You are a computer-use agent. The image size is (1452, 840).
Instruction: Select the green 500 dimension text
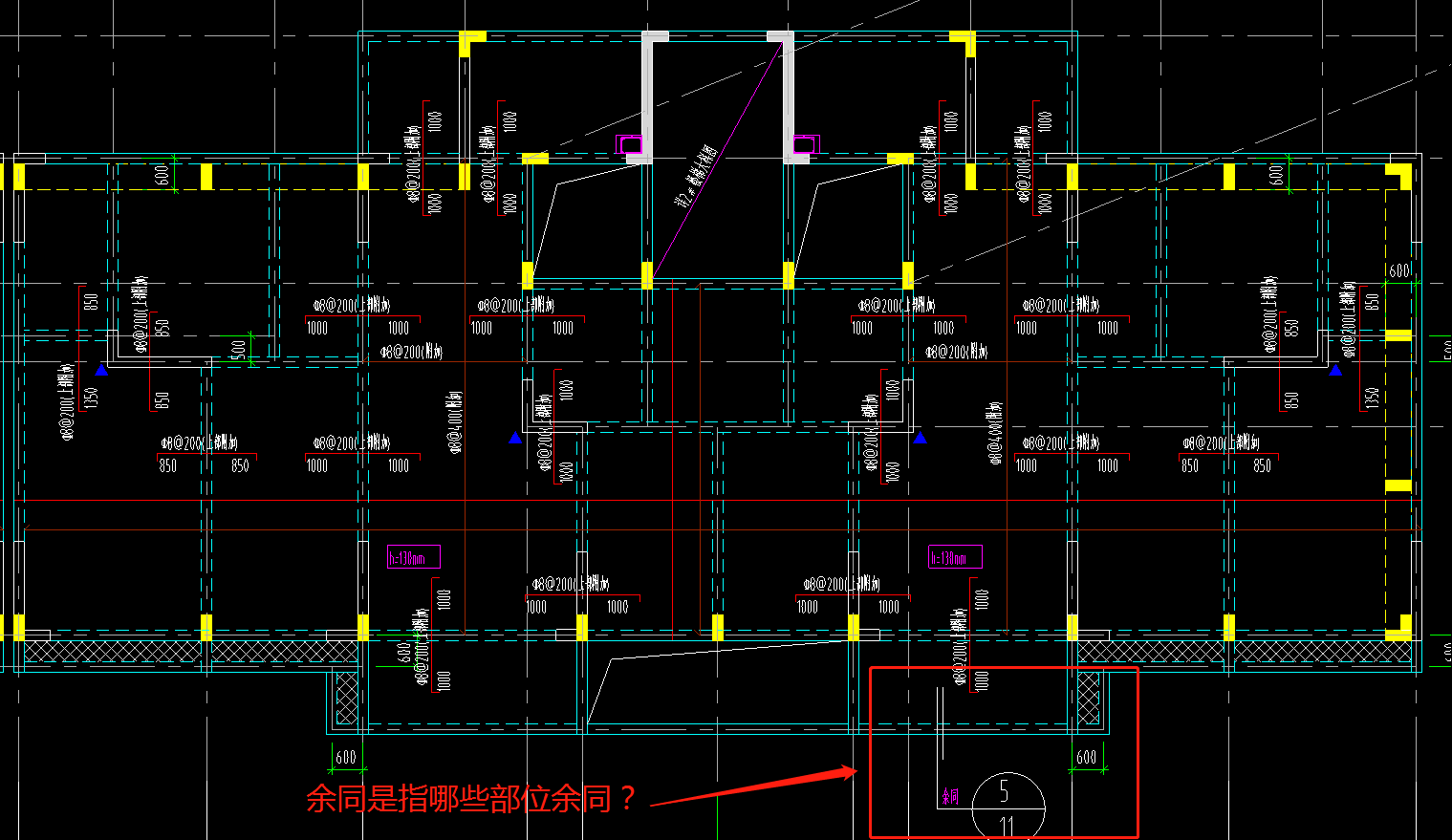tap(239, 350)
